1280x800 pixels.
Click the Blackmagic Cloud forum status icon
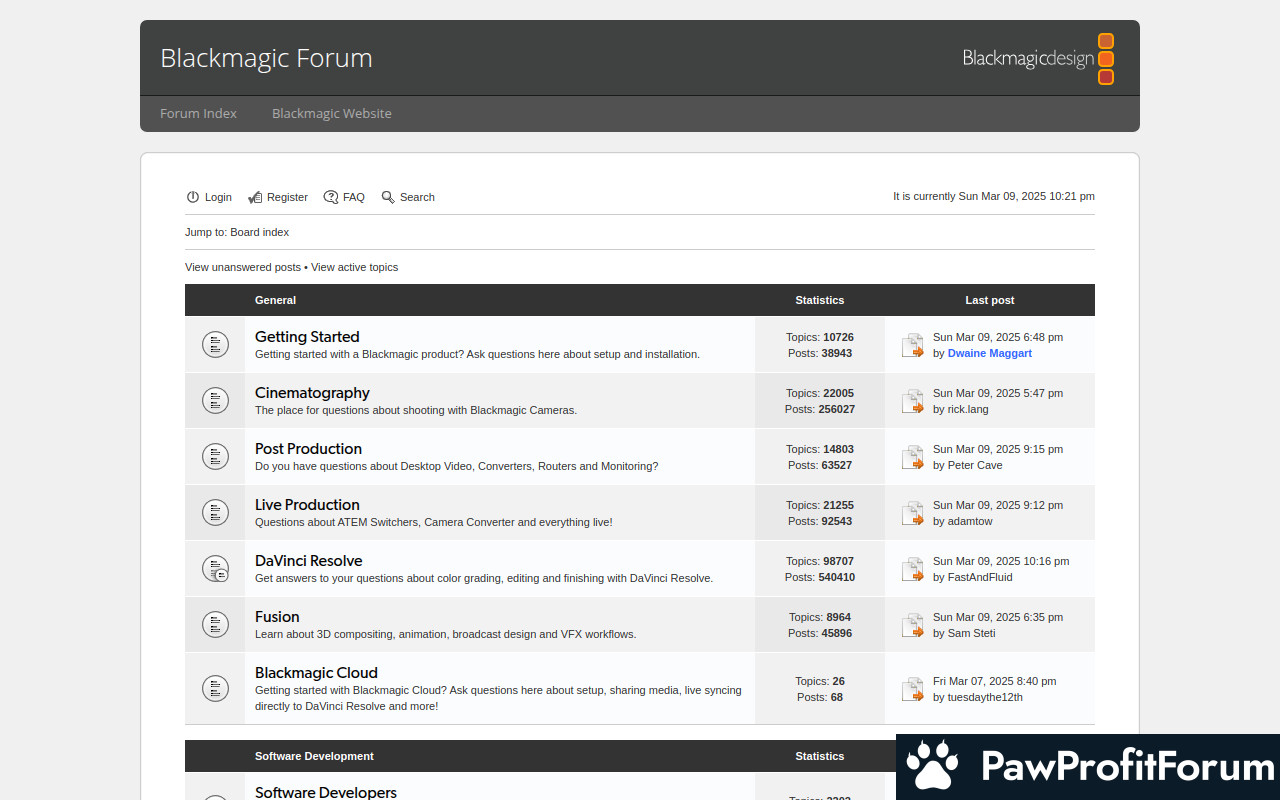click(x=215, y=689)
